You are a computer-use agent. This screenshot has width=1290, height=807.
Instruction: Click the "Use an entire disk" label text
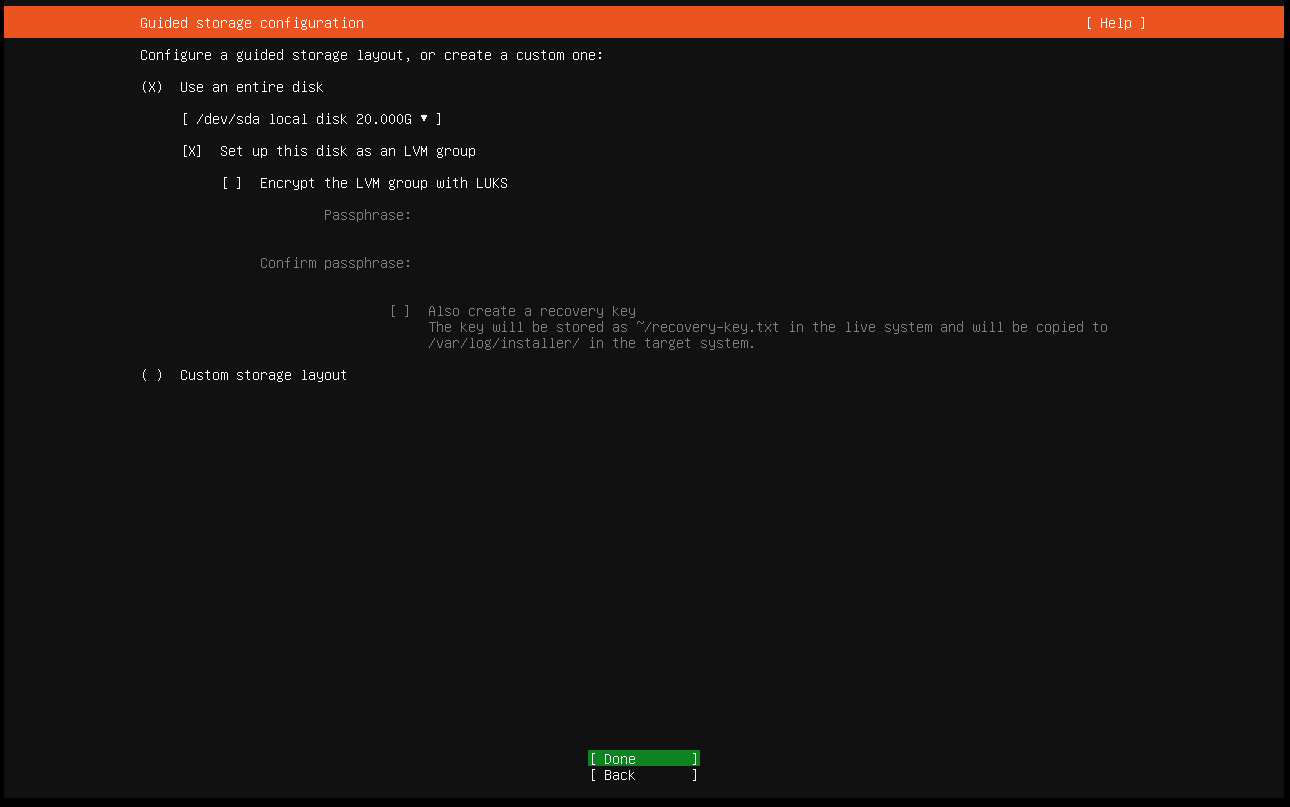point(252,87)
